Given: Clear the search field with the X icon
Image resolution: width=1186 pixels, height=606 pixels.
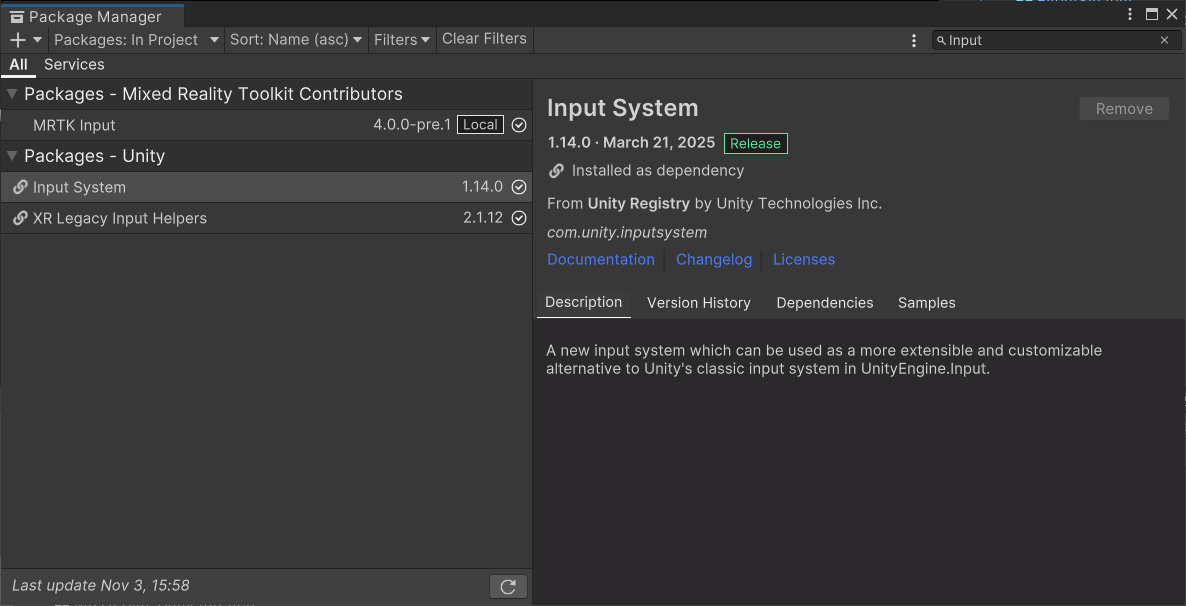Looking at the screenshot, I should click(1164, 40).
